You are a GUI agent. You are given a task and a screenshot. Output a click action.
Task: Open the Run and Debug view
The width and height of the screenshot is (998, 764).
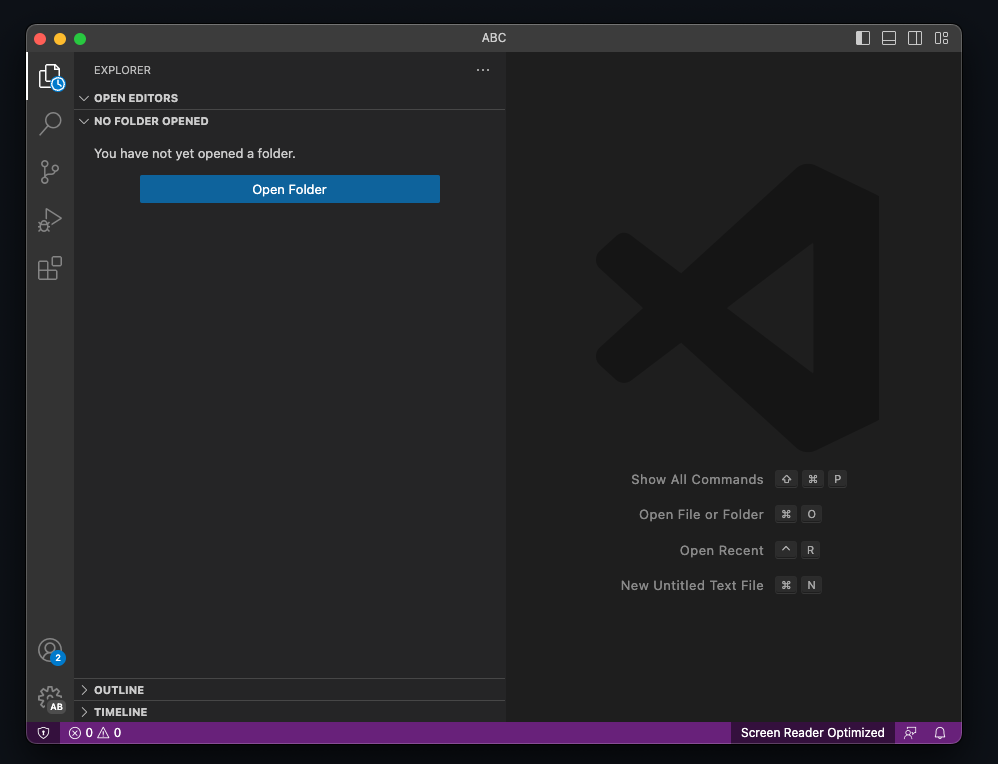coord(50,220)
